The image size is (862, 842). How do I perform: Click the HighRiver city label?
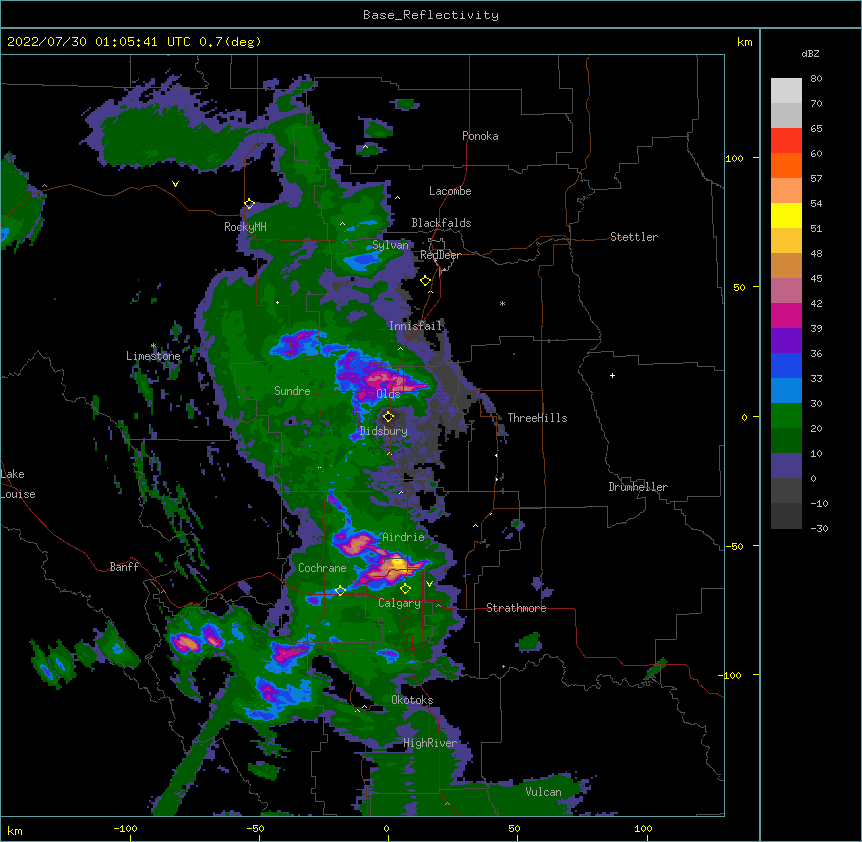pos(429,743)
